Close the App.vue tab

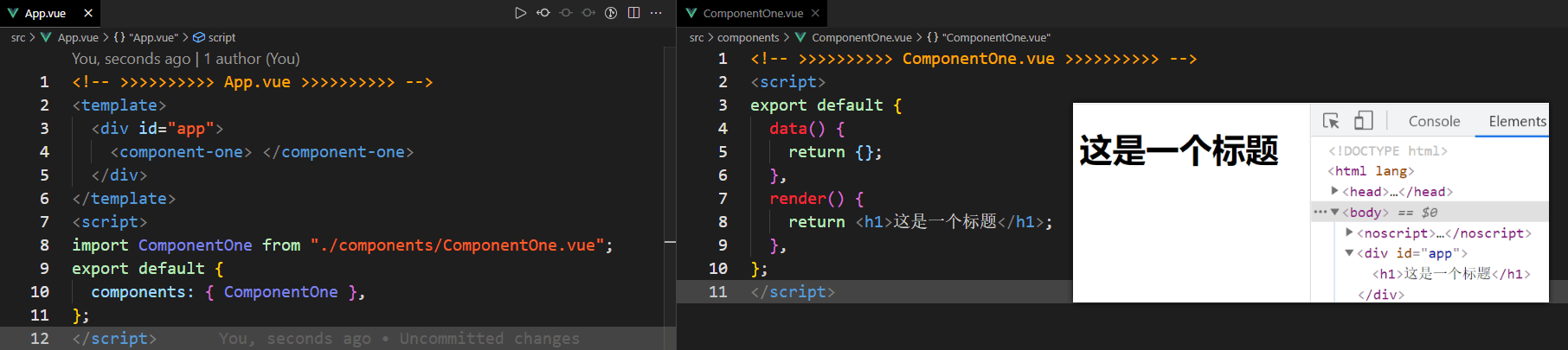point(88,13)
